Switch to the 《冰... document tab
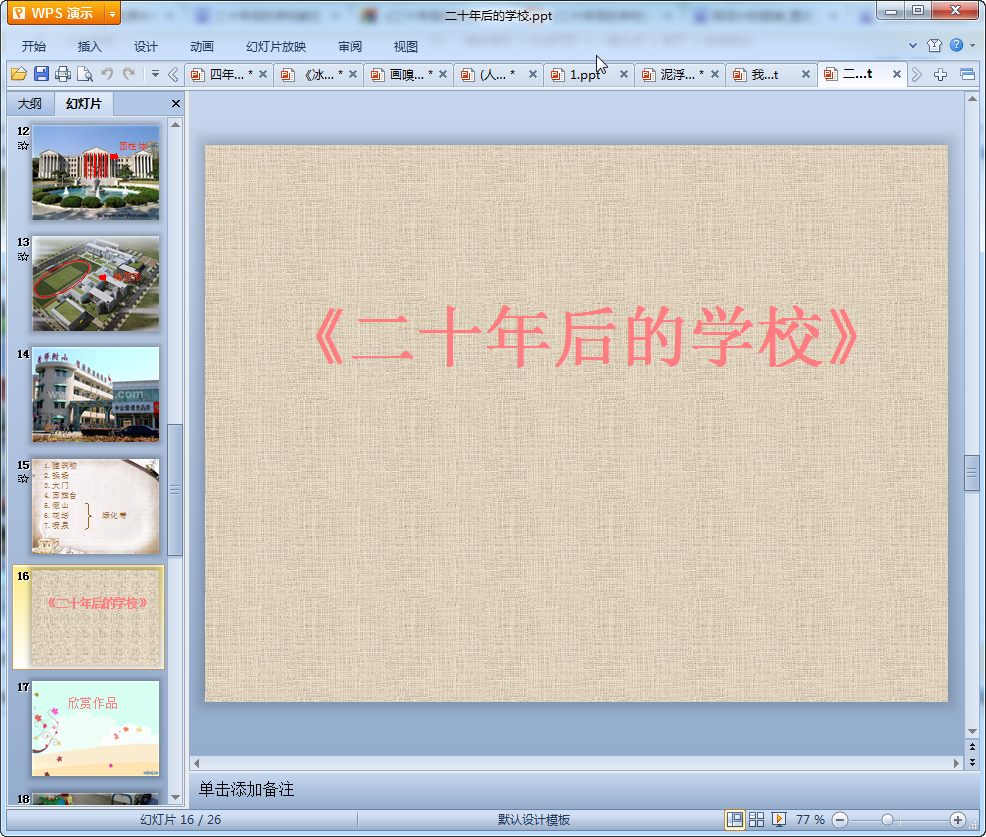986x837 pixels. [x=314, y=75]
